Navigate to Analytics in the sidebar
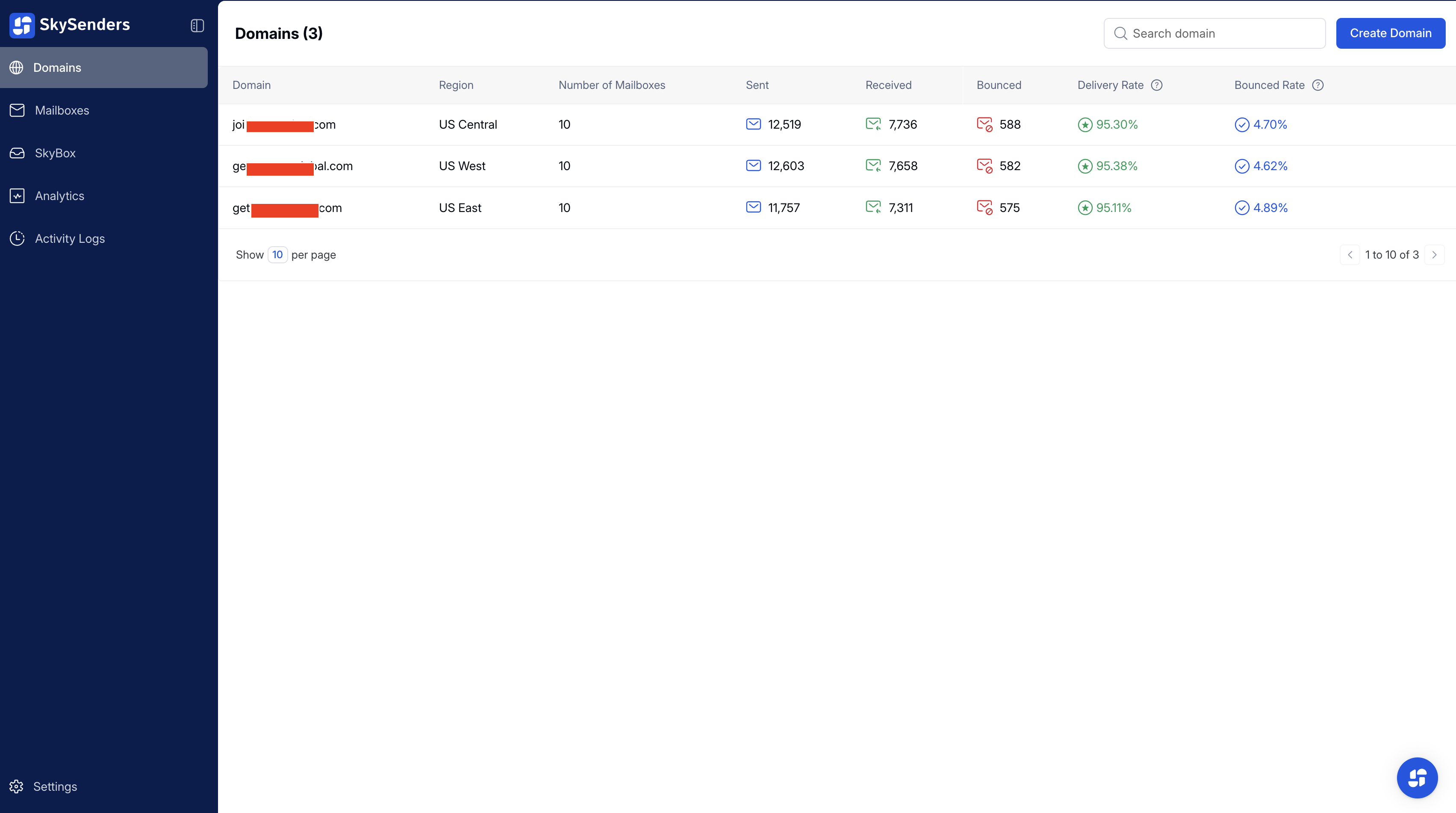 click(x=59, y=196)
